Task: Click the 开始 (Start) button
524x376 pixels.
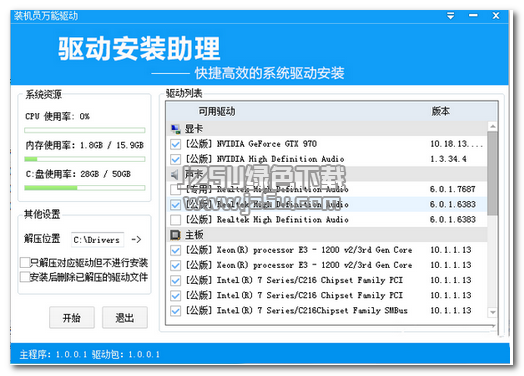Action: (72, 318)
